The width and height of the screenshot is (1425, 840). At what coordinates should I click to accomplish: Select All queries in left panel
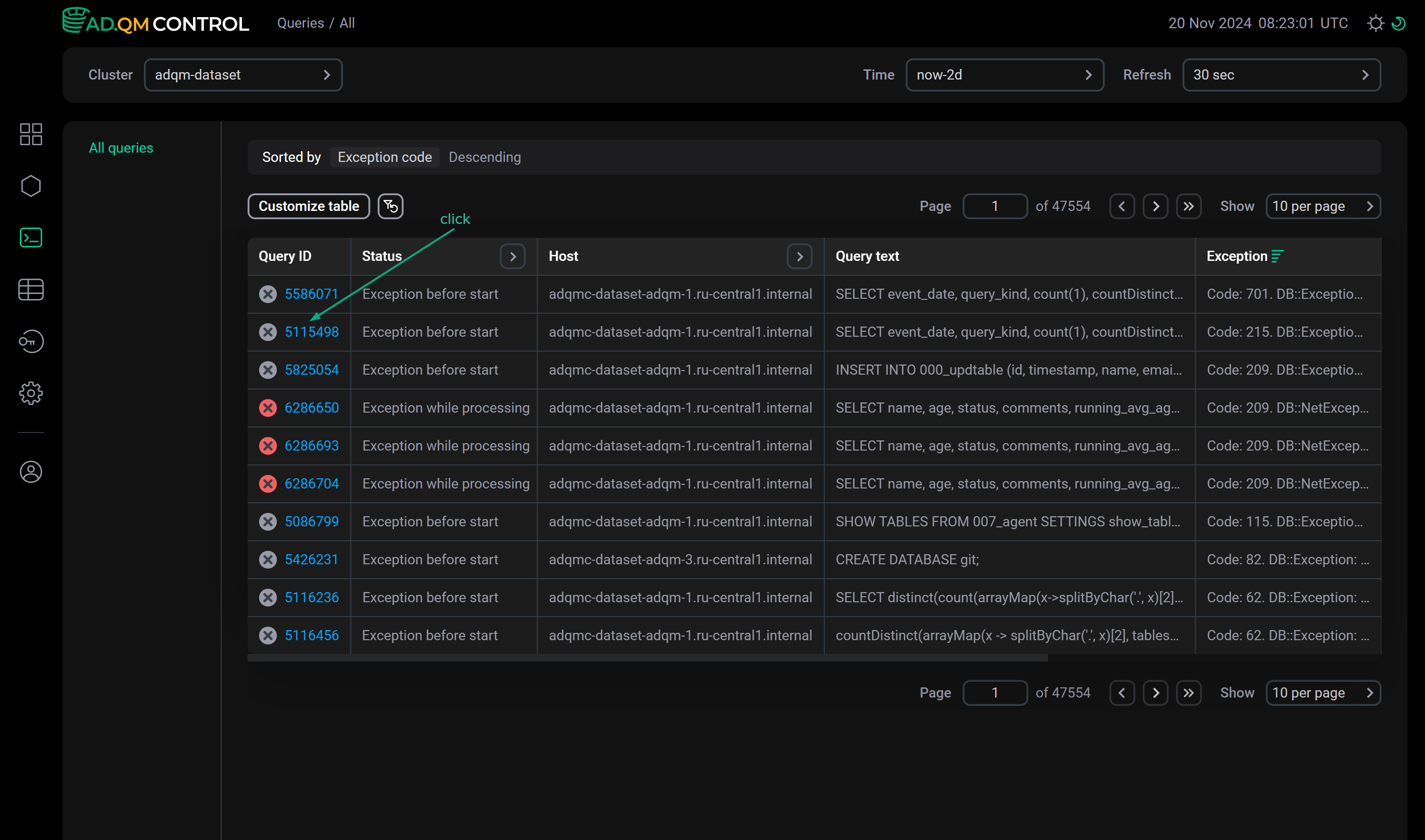coord(121,148)
